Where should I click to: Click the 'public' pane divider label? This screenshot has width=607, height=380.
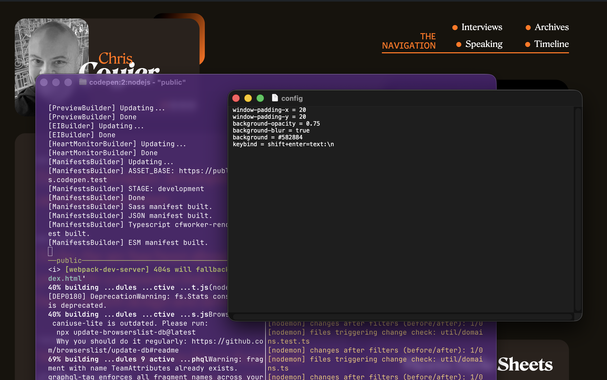click(x=69, y=260)
